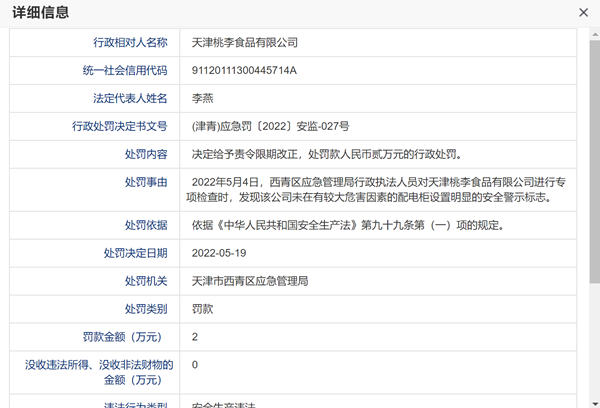Click the label 处罚决定日期
The width and height of the screenshot is (600, 408).
[x=135, y=253]
